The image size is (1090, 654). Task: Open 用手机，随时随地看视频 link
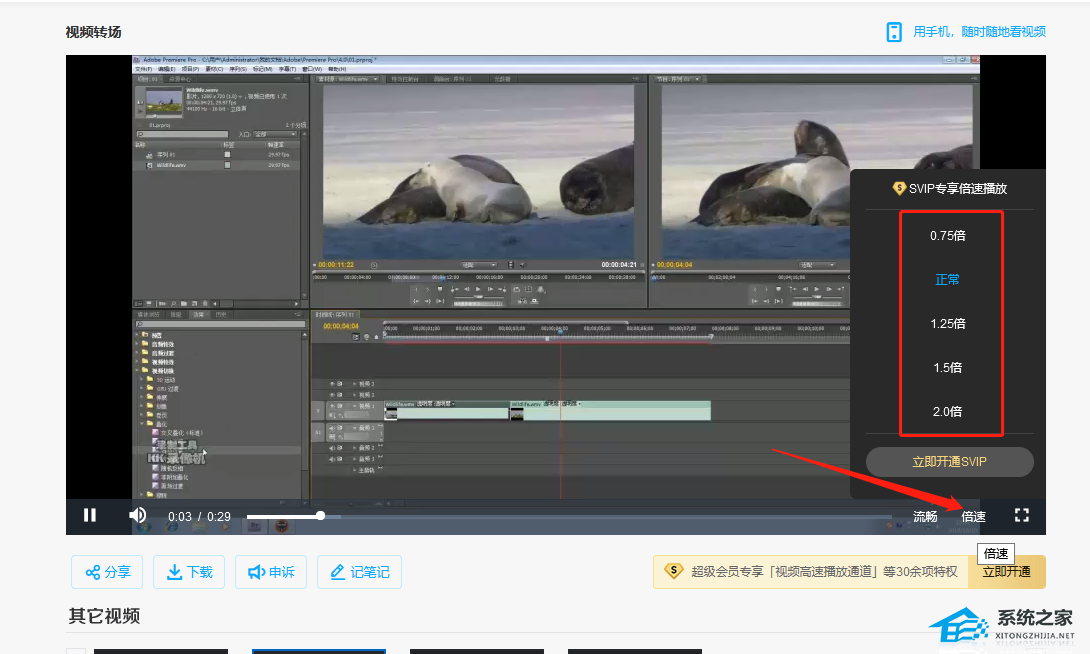click(978, 32)
